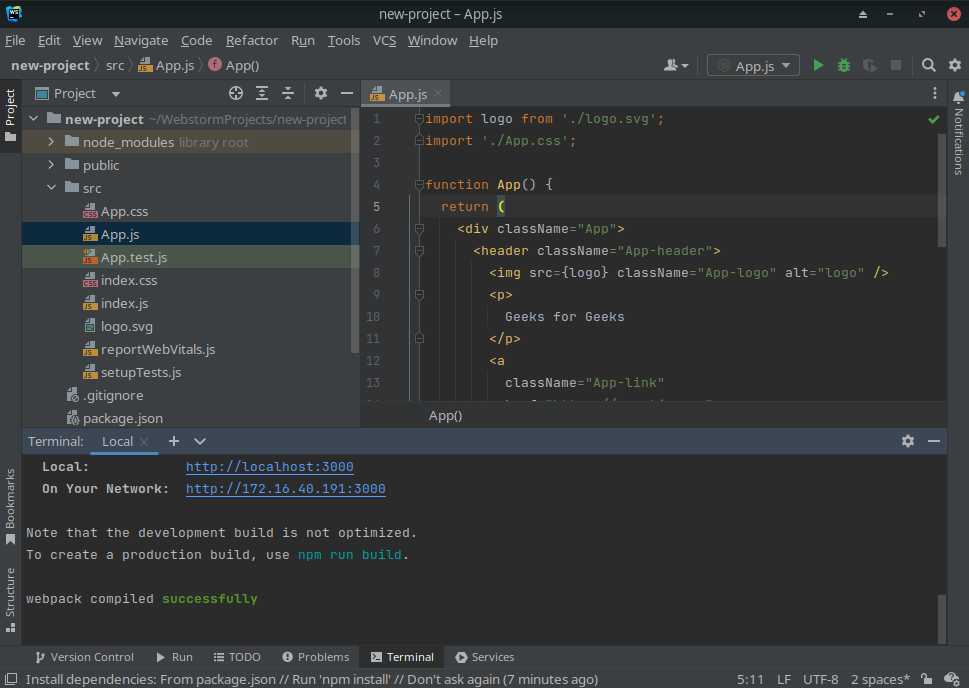
Task: Switch to the Problems tab
Action: tap(315, 657)
